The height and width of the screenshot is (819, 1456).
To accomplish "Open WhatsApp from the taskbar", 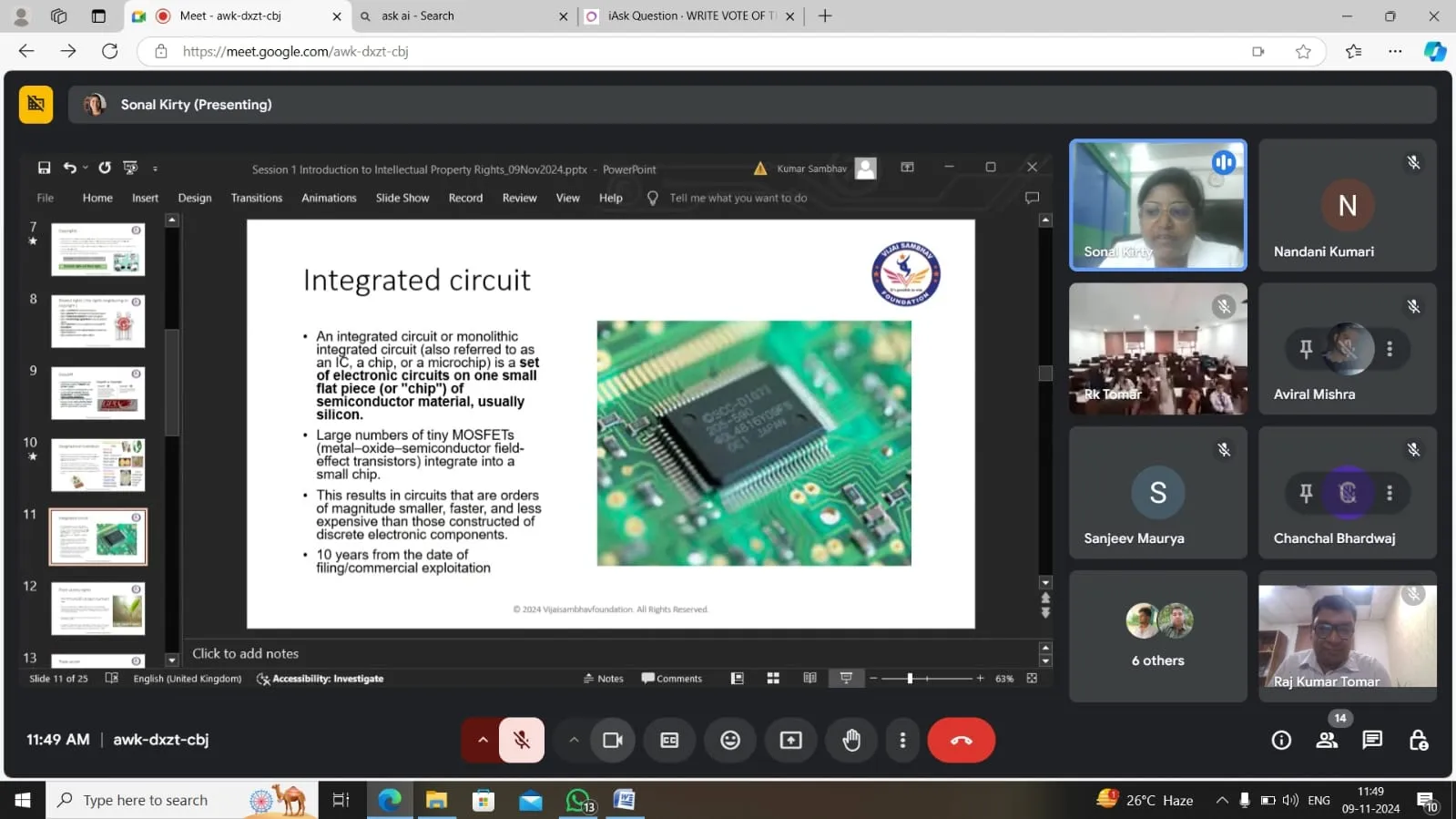I will tap(579, 800).
